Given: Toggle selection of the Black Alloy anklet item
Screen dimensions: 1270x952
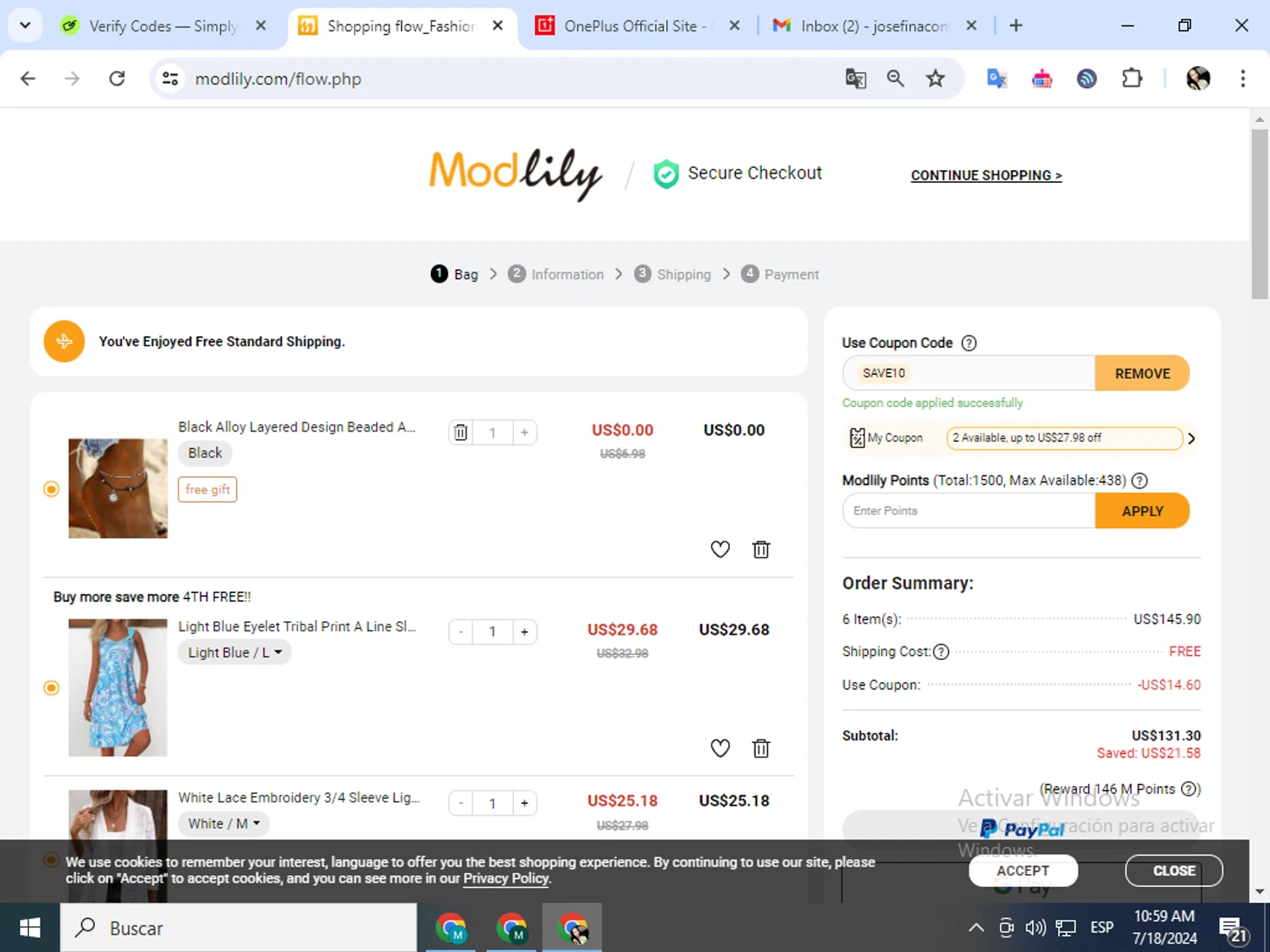Looking at the screenshot, I should pyautogui.click(x=52, y=489).
